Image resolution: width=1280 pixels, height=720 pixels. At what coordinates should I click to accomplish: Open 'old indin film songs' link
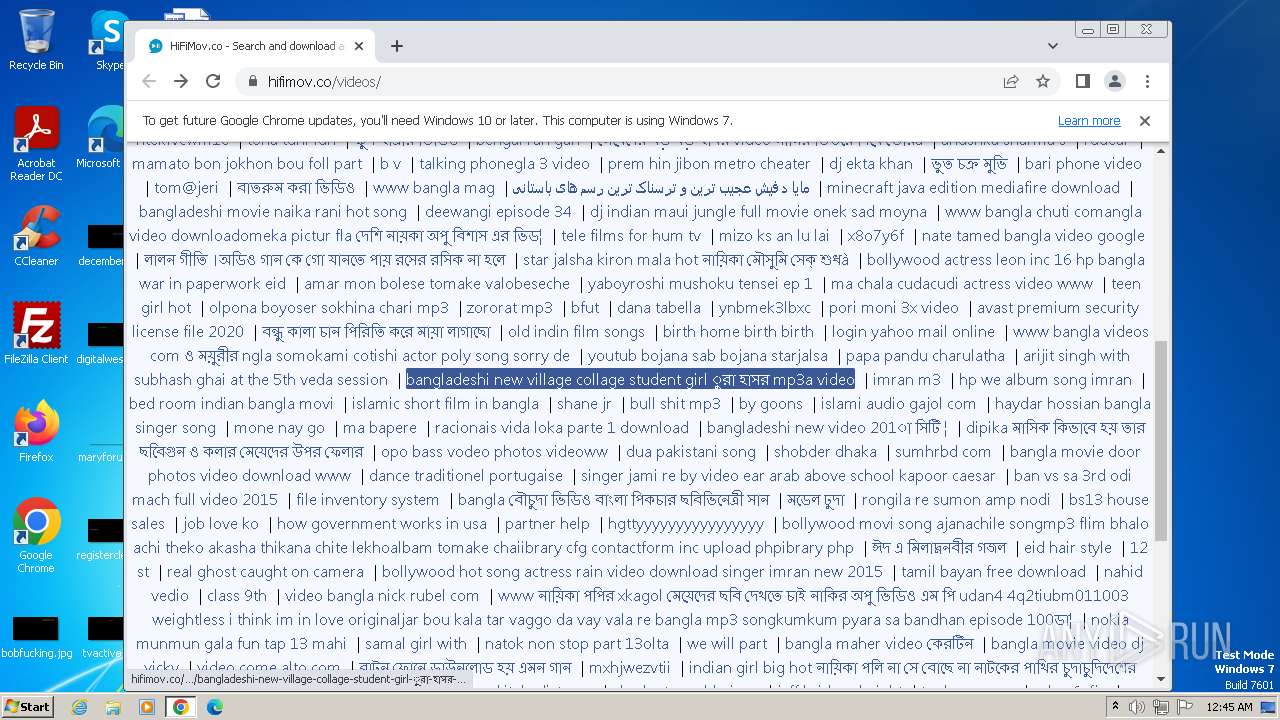click(x=576, y=332)
